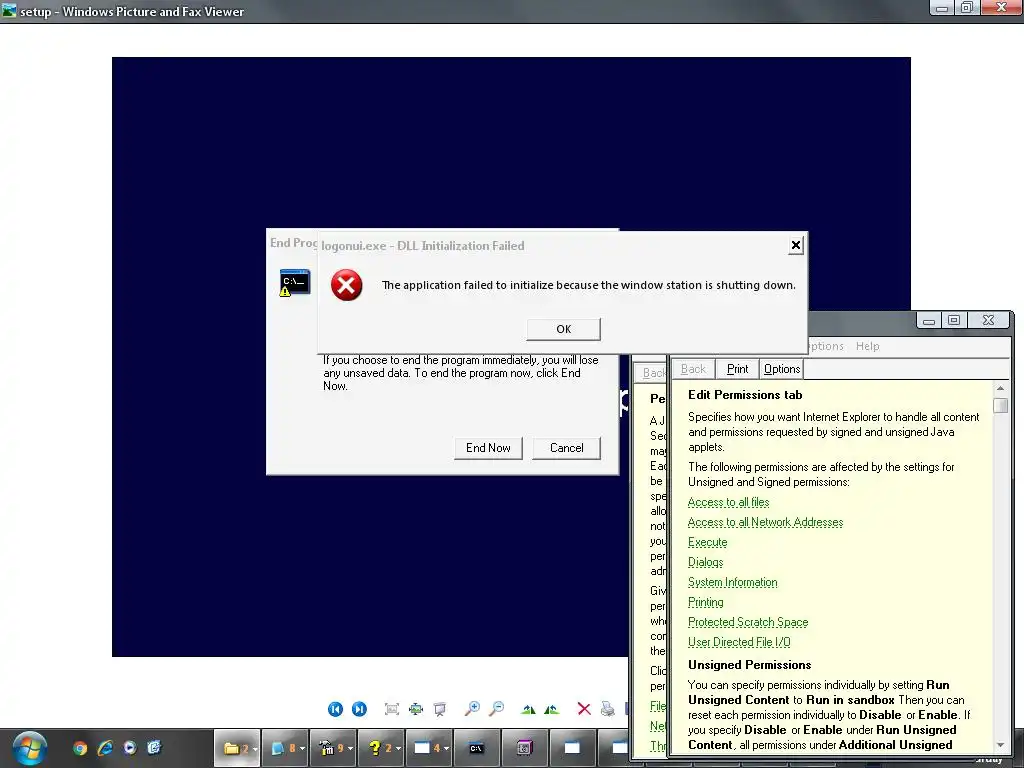Start the slide show icon
The height and width of the screenshot is (768, 1024).
(x=440, y=709)
